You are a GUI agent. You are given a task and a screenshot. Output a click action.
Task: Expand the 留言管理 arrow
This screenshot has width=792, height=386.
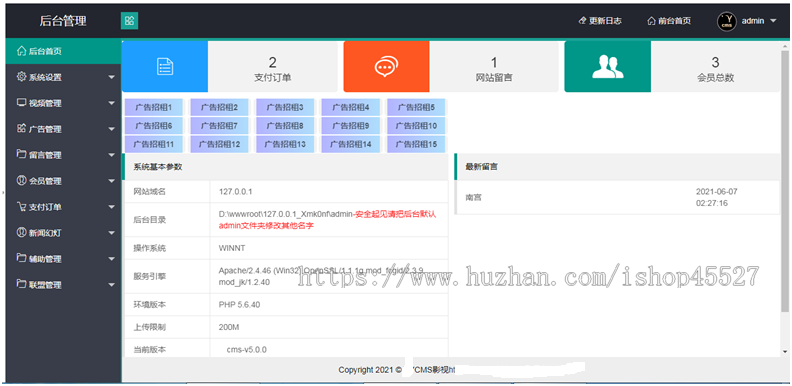pyautogui.click(x=112, y=156)
